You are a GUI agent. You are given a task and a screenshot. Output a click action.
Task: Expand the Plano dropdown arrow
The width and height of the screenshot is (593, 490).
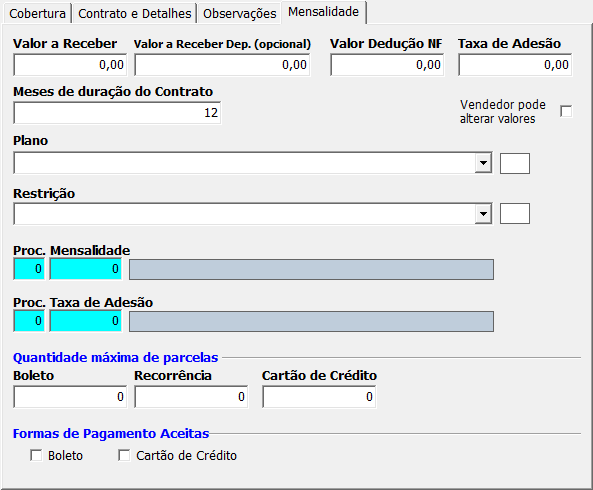(x=483, y=163)
